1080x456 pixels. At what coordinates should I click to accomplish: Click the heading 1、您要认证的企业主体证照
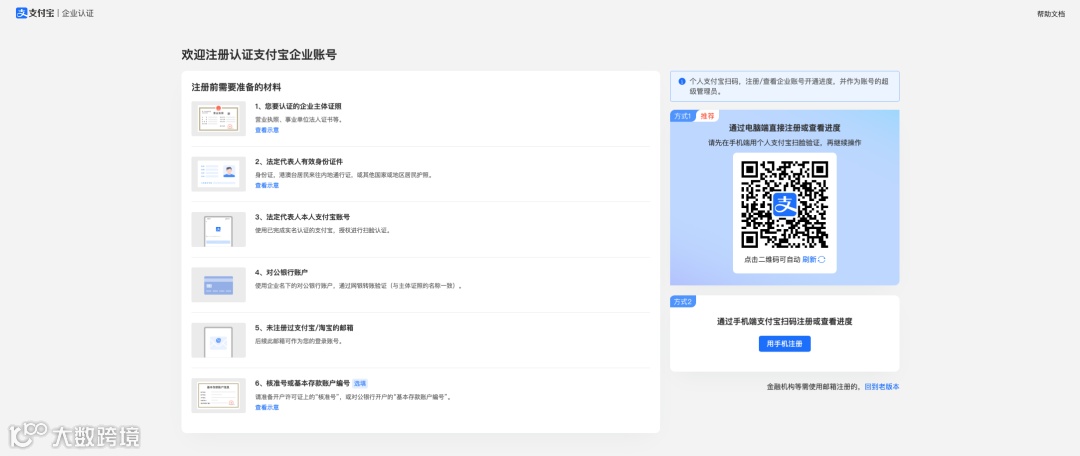coord(298,106)
